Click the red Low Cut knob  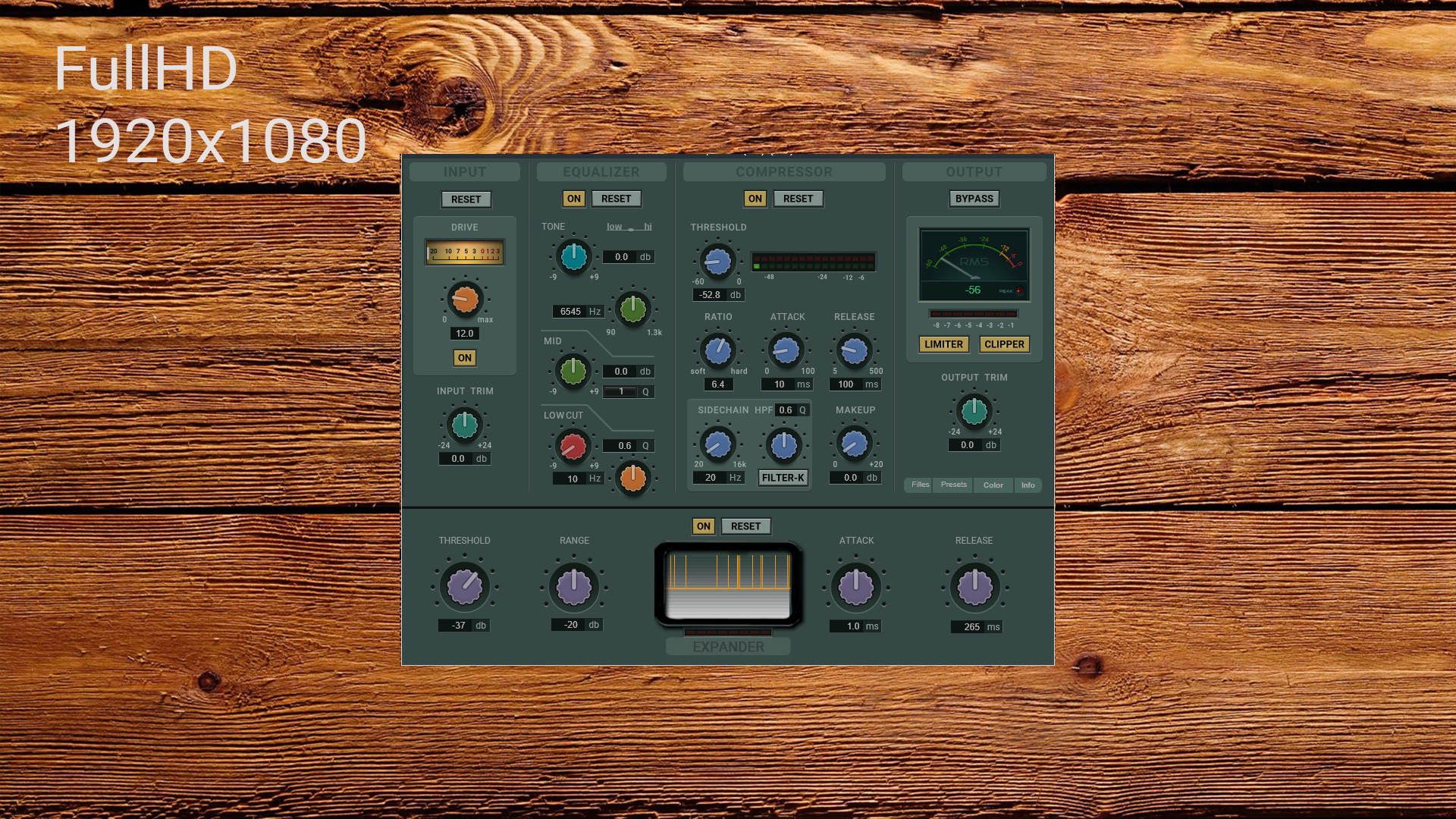573,446
